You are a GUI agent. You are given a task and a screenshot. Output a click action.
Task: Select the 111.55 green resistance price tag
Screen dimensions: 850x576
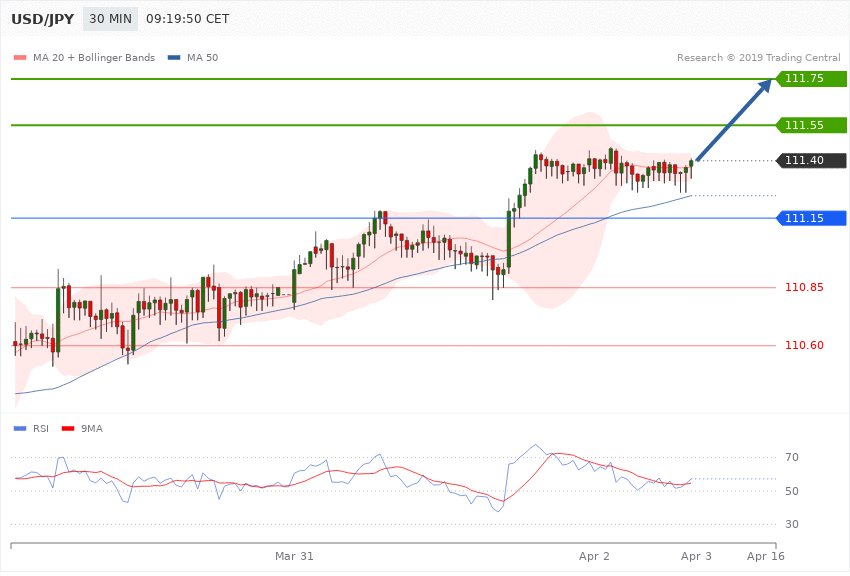tap(811, 125)
